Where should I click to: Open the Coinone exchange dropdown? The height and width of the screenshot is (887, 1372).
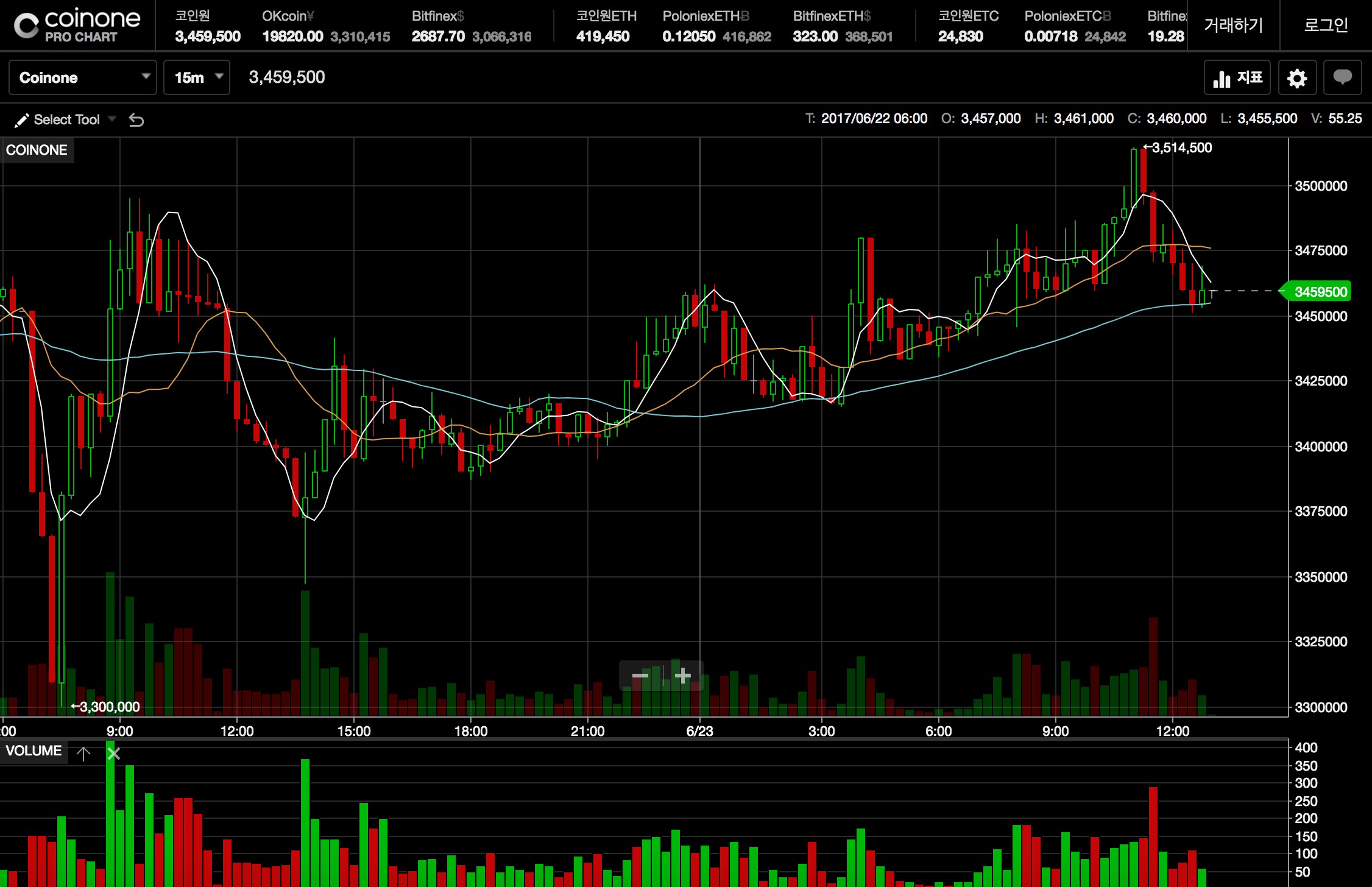[x=83, y=78]
